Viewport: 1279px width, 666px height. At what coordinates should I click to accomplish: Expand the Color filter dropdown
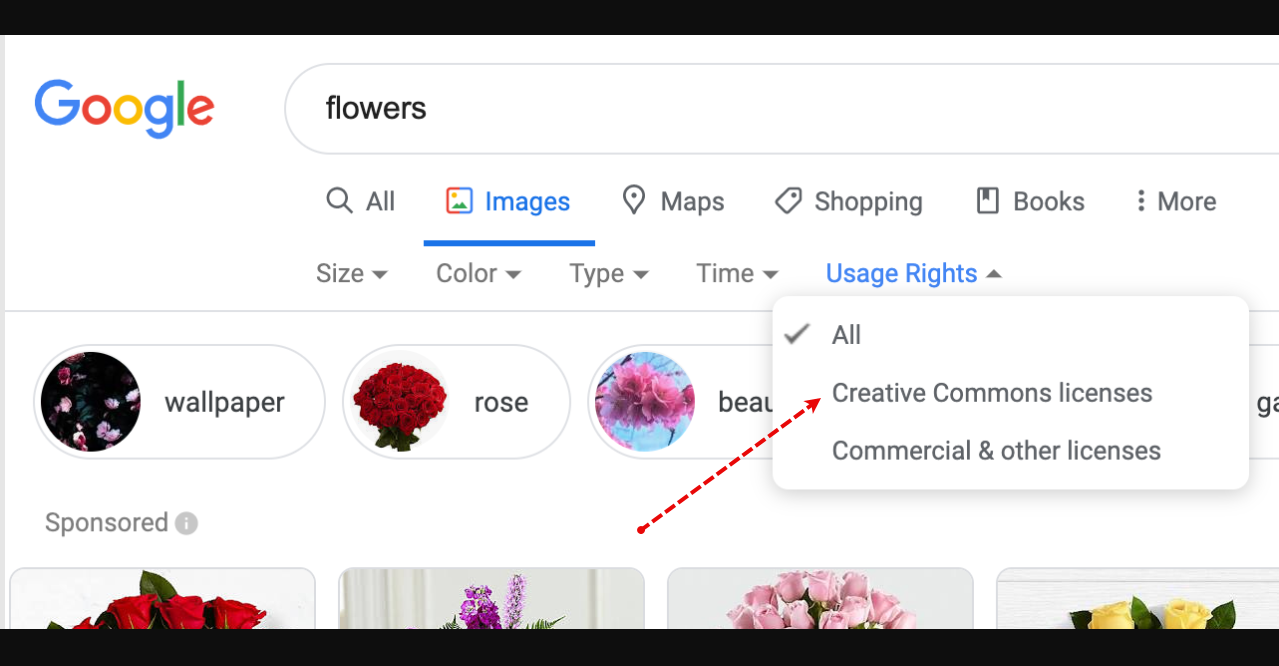(x=478, y=274)
